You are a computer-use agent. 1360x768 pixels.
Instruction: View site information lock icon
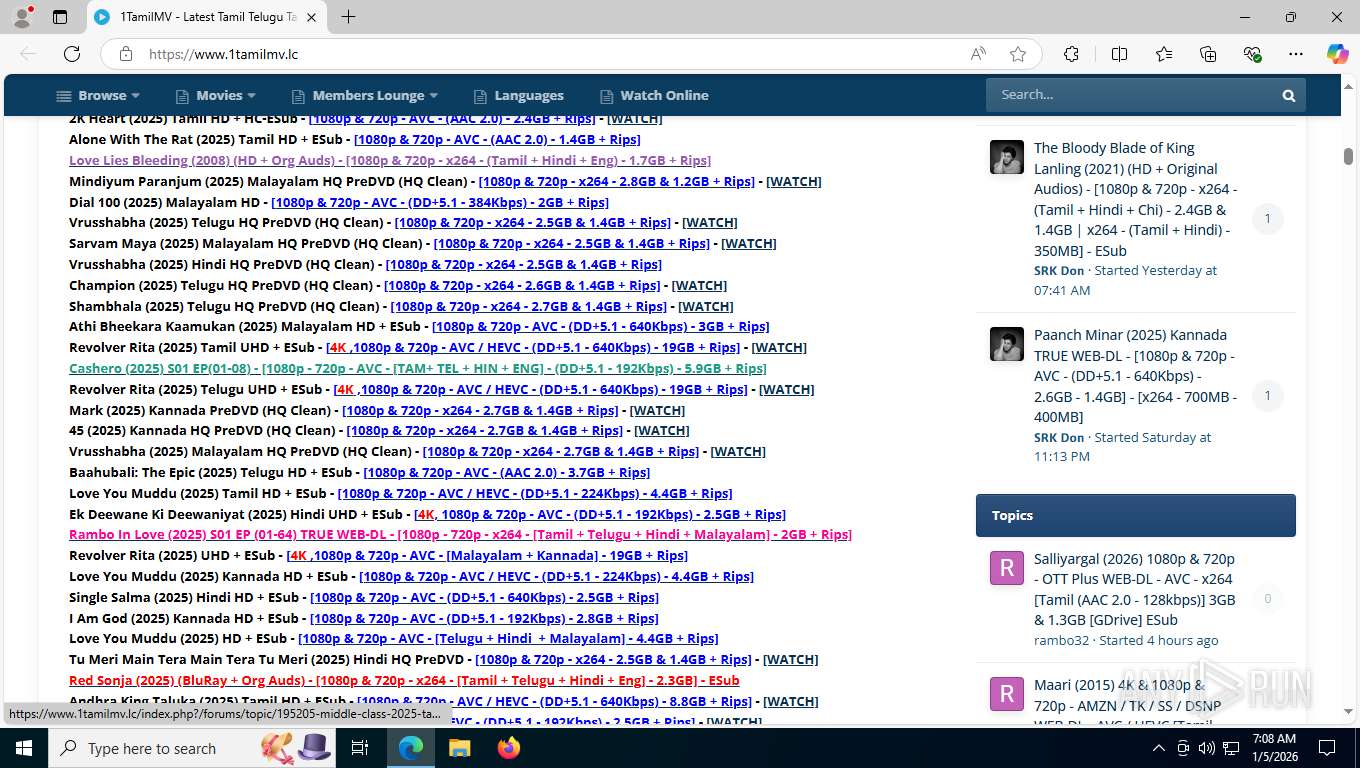pyautogui.click(x=124, y=54)
